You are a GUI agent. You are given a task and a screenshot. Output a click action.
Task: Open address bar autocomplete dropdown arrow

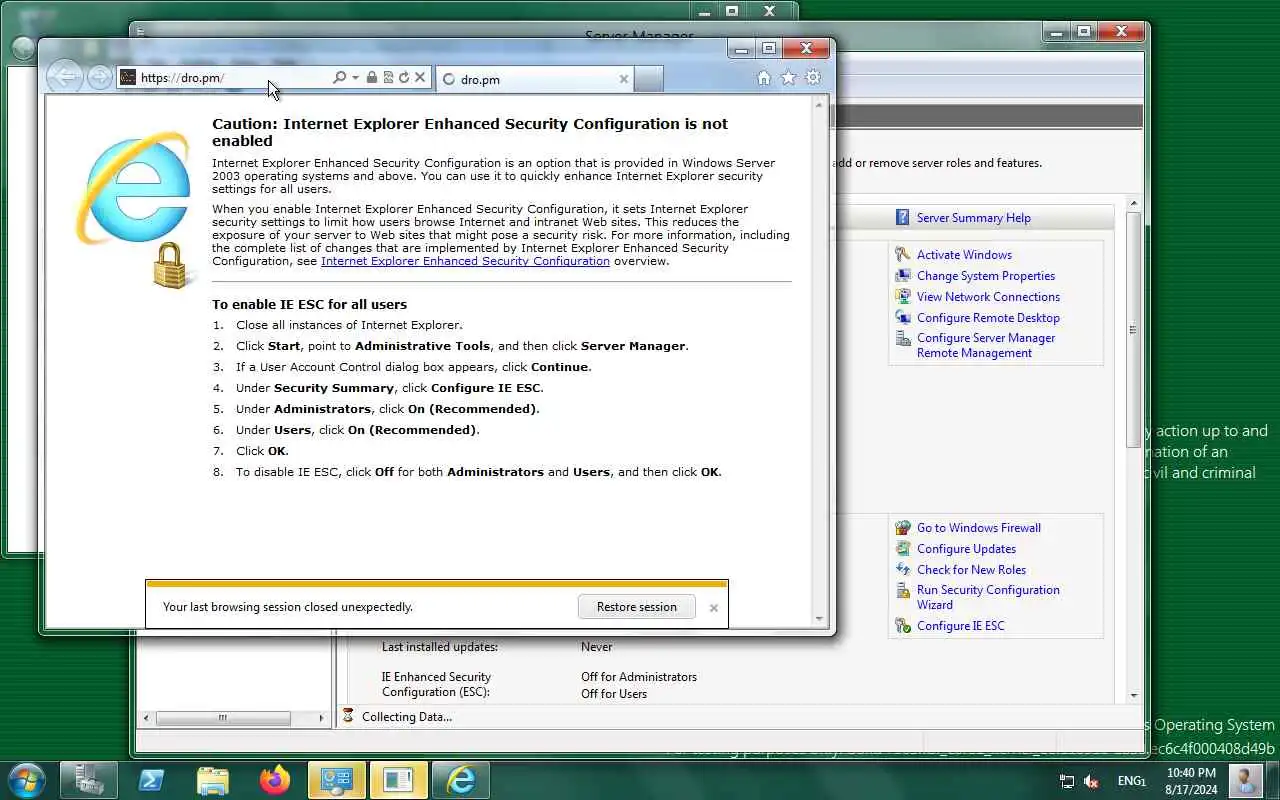[355, 77]
